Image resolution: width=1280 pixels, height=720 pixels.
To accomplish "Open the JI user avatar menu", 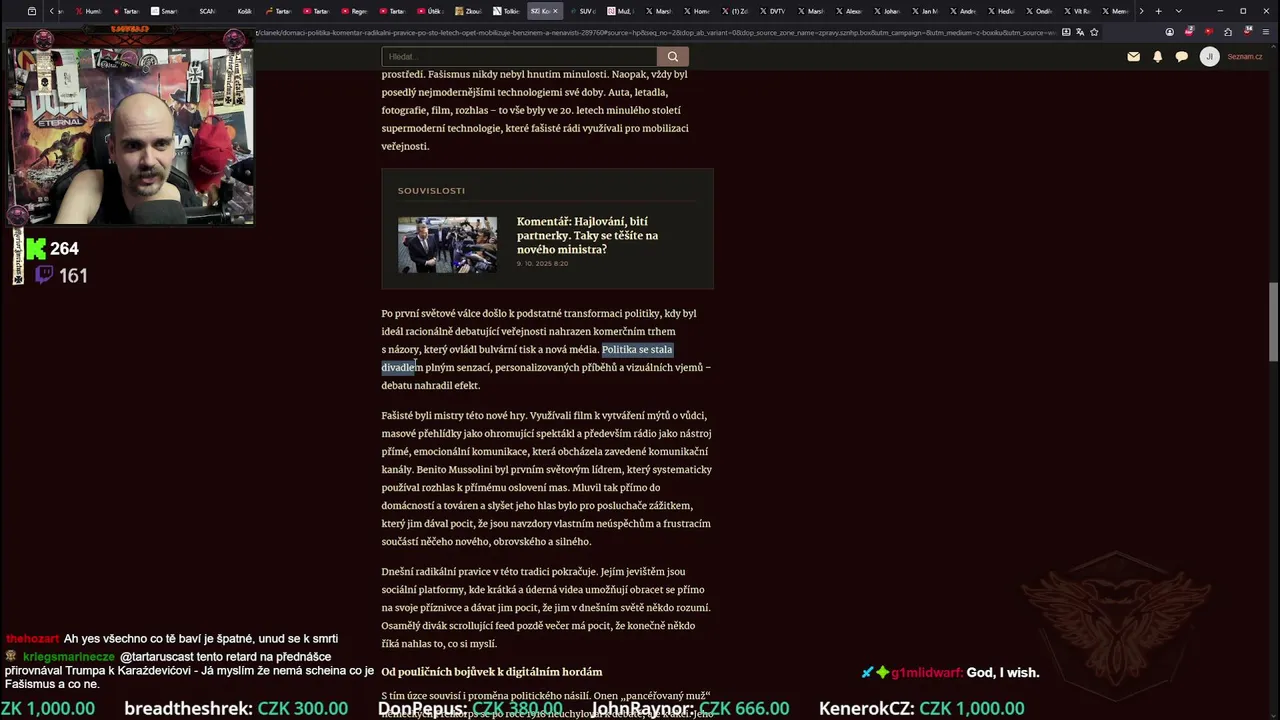I will (x=1209, y=57).
